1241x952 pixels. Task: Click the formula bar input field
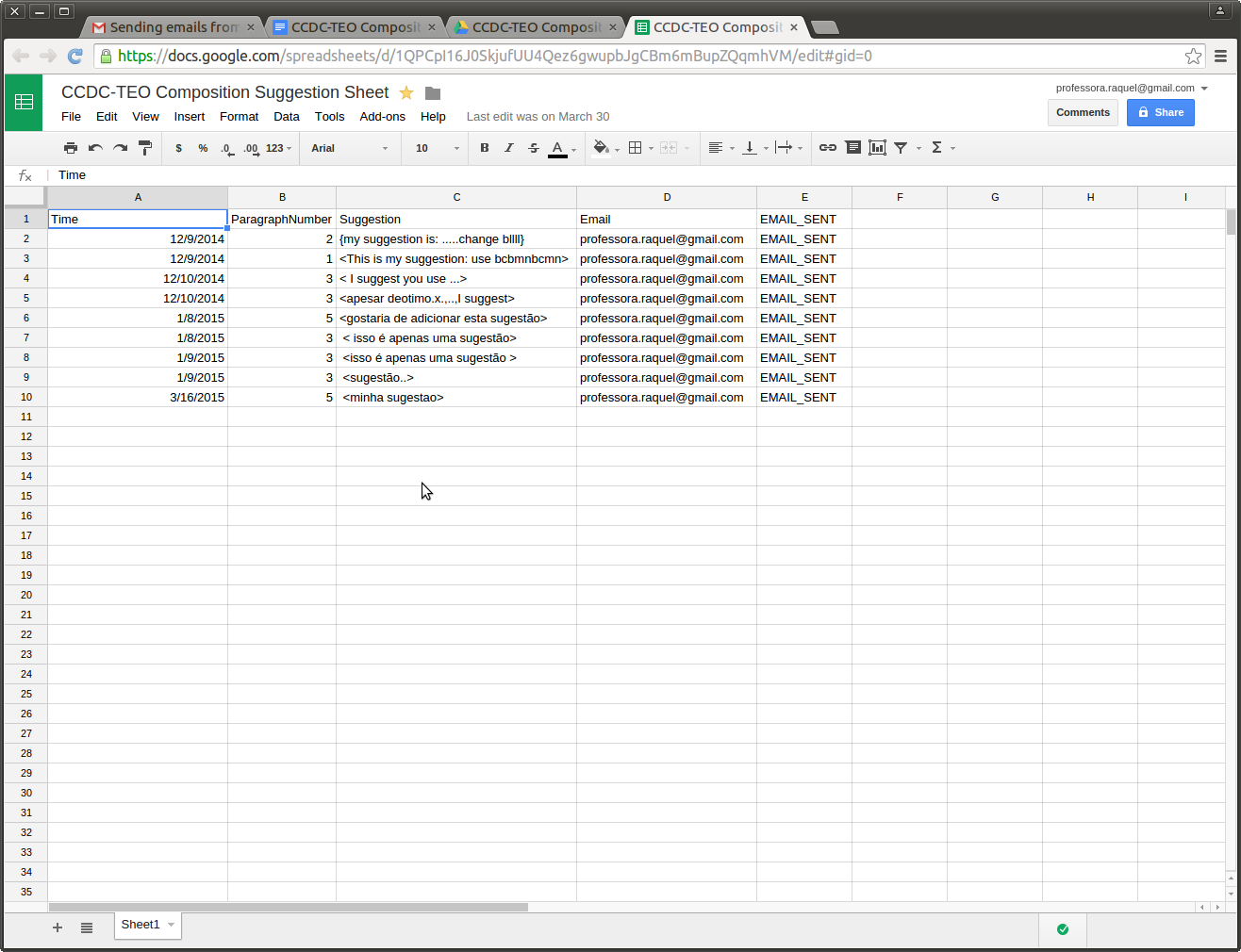[x=566, y=175]
